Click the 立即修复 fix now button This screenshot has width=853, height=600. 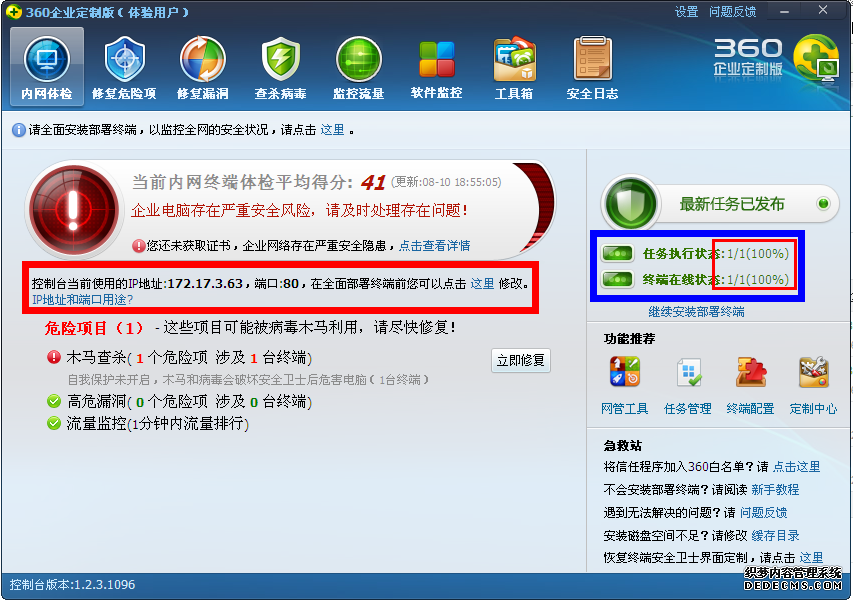click(521, 361)
